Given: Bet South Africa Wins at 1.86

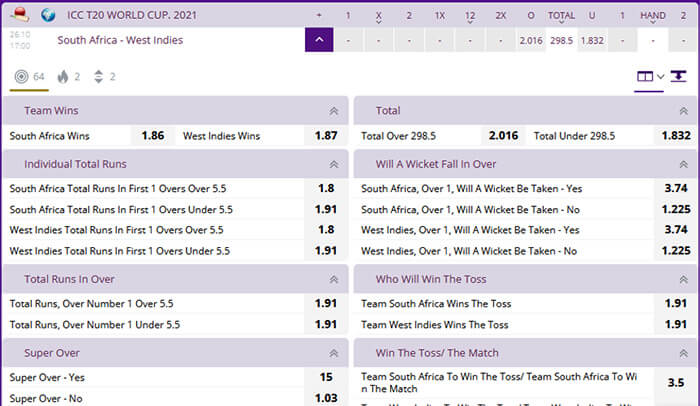Looking at the screenshot, I should point(153,136).
